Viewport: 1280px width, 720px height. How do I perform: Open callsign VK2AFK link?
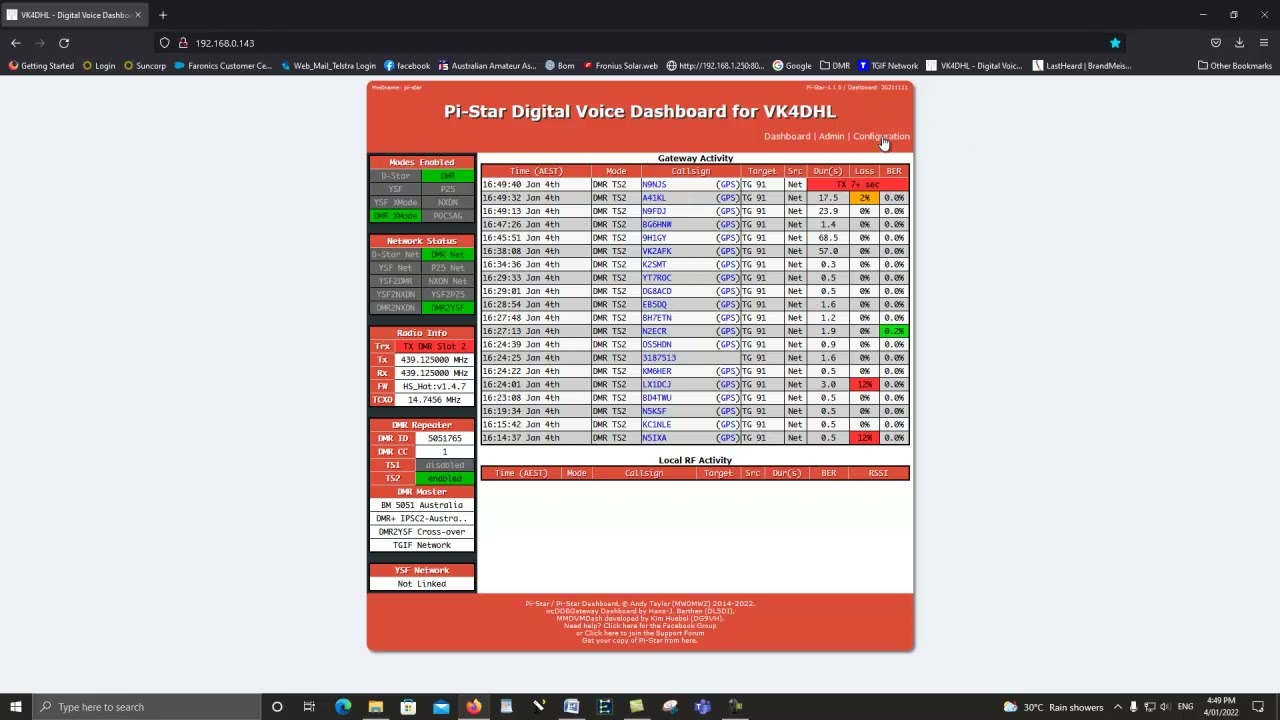coord(657,251)
